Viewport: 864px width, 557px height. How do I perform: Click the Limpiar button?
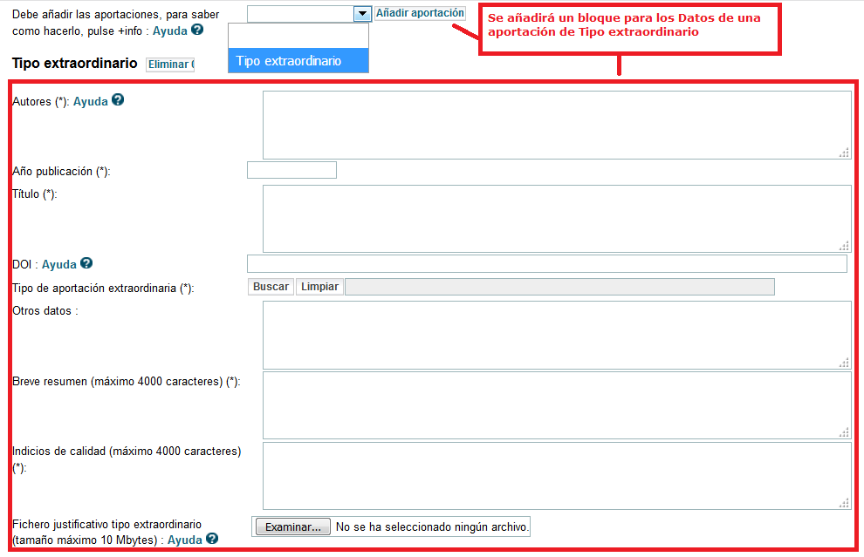pos(320,287)
